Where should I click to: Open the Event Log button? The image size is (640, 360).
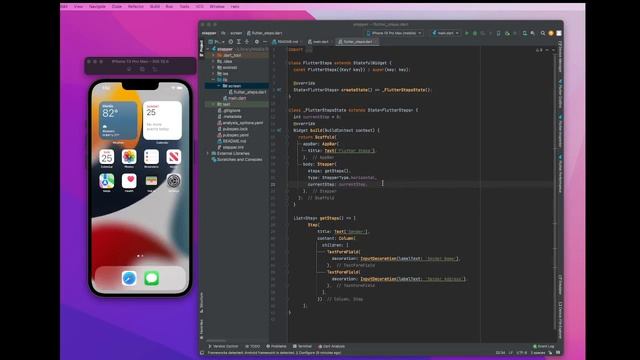click(543, 346)
